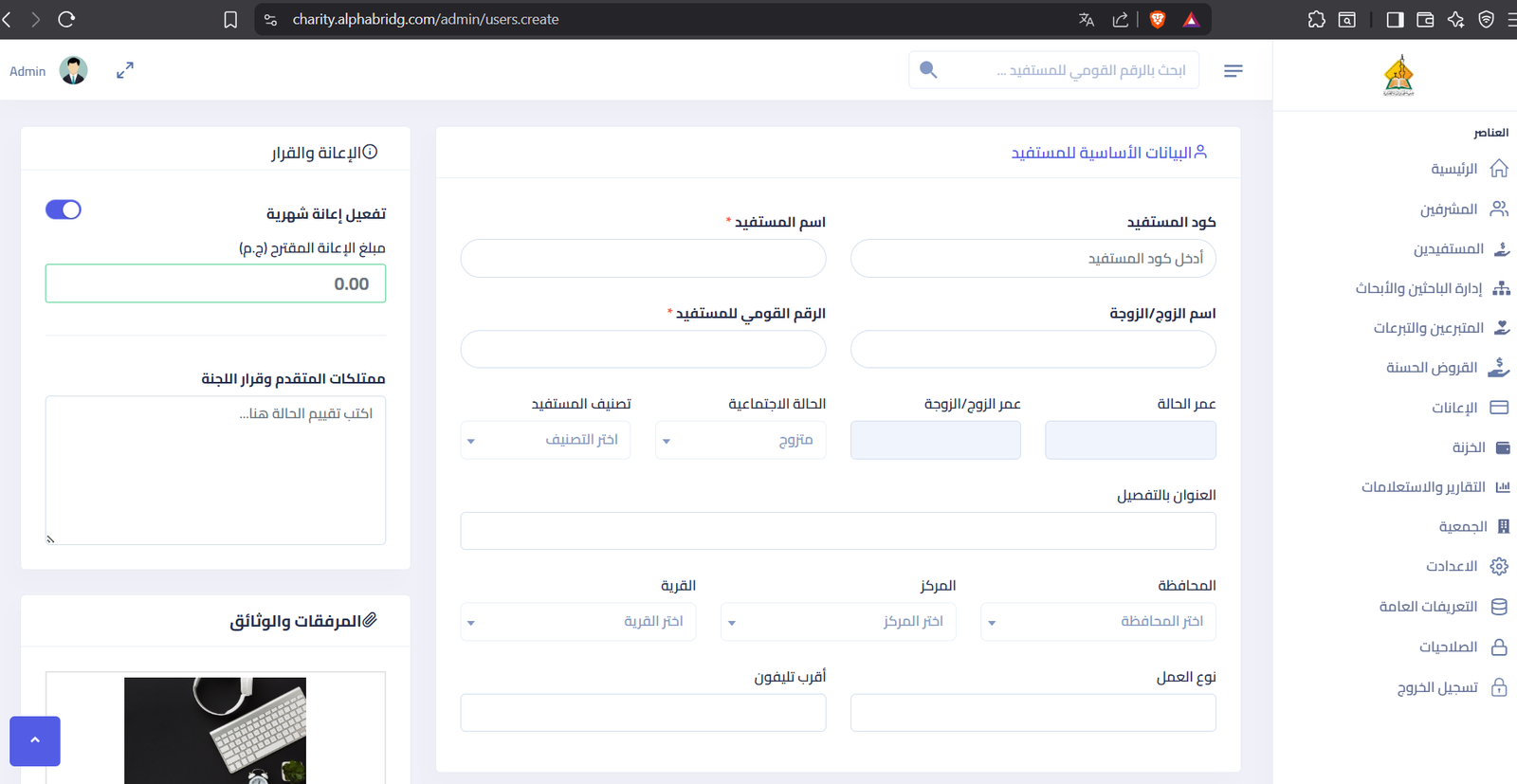Click the home icon beside الرئيسية
Image resolution: width=1517 pixels, height=784 pixels.
1499,169
